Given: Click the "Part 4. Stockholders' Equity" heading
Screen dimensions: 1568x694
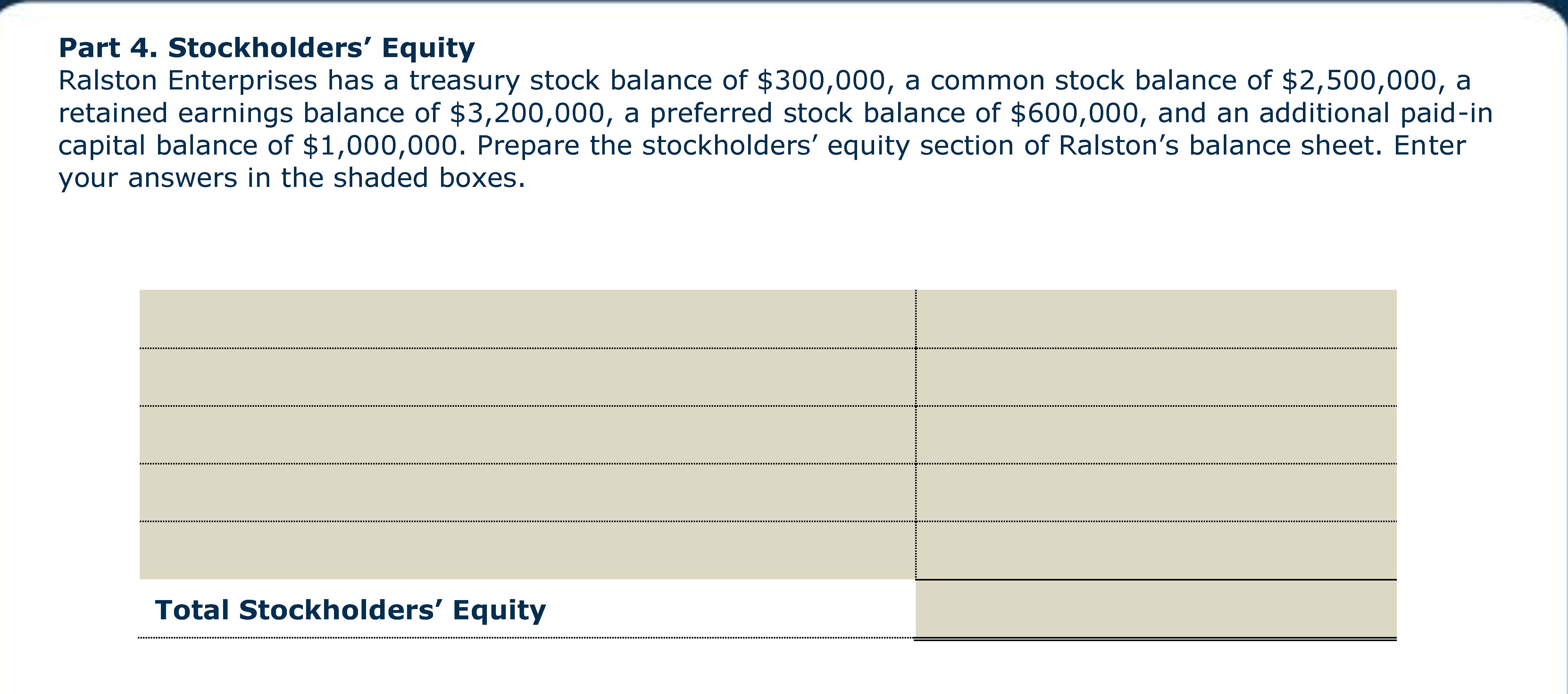Looking at the screenshot, I should (266, 47).
